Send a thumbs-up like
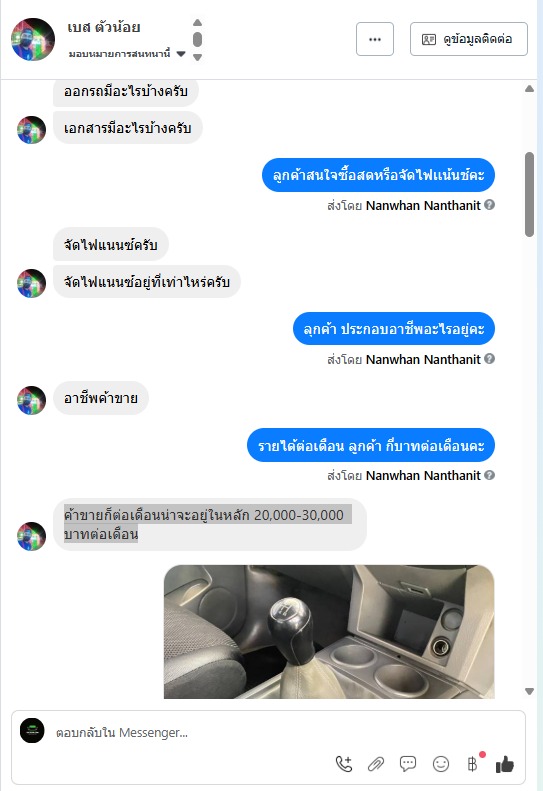Viewport: 543px width, 791px height. pyautogui.click(x=505, y=764)
